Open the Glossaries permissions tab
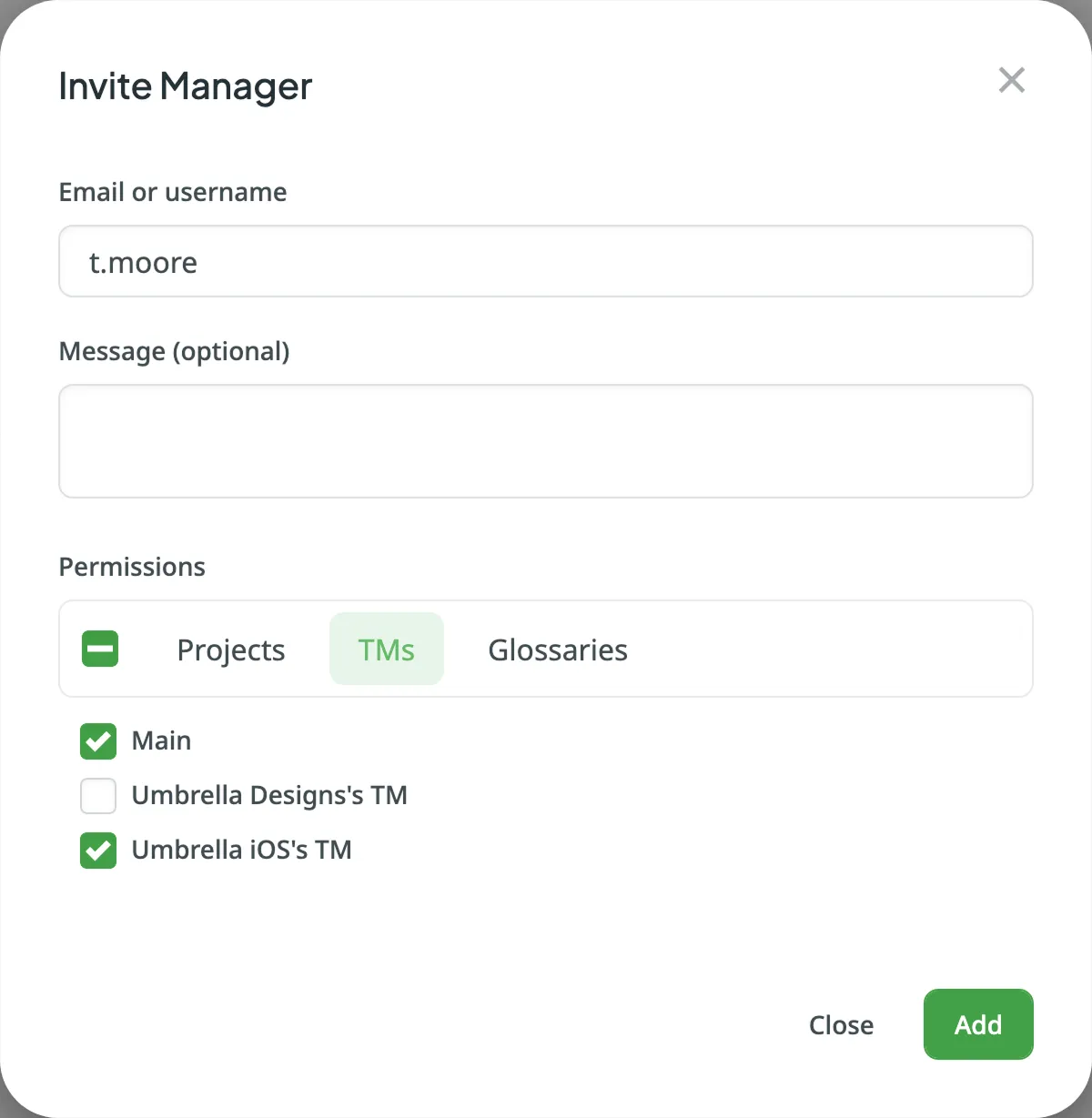 click(x=558, y=650)
